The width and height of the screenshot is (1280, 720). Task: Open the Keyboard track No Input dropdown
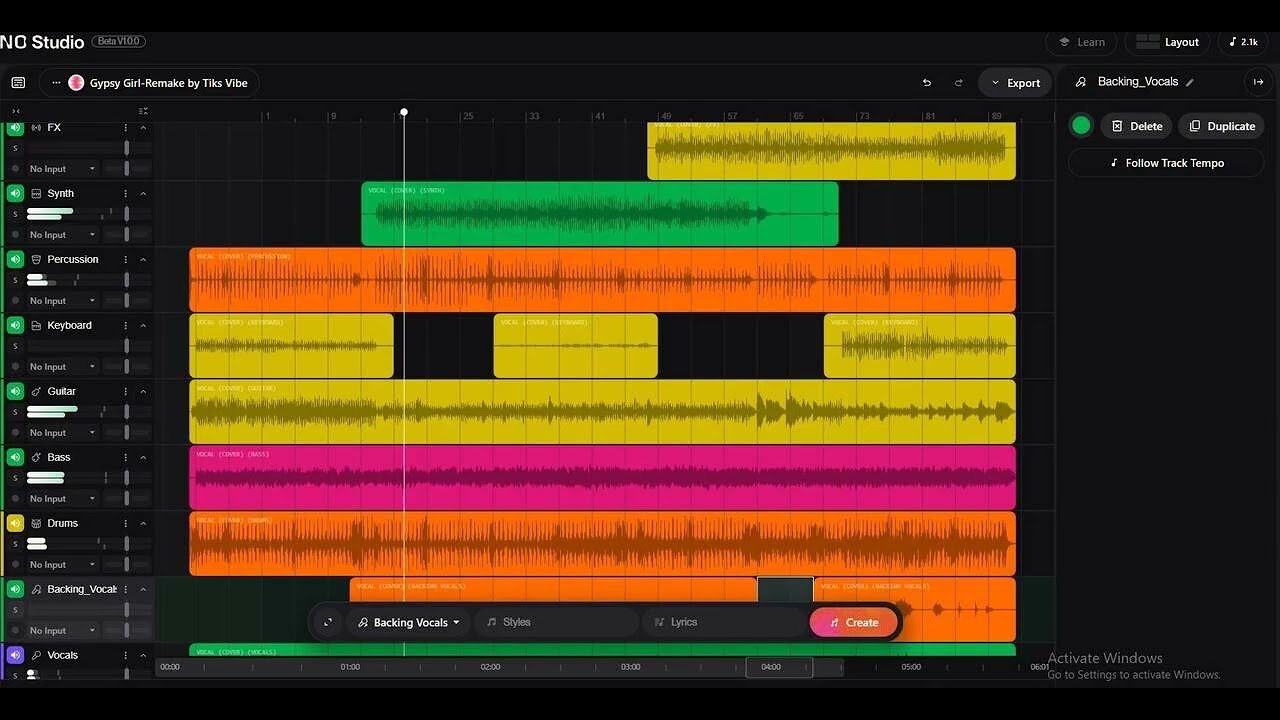click(x=62, y=367)
